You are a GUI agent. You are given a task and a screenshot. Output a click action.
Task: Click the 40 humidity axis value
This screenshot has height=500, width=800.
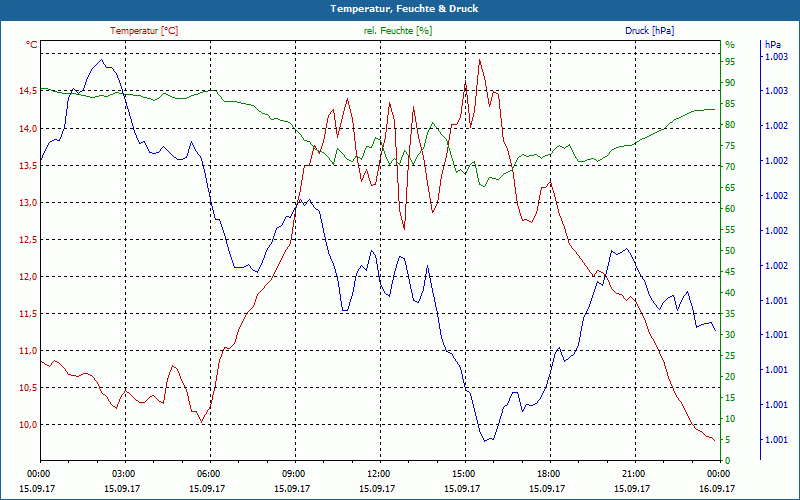point(730,293)
